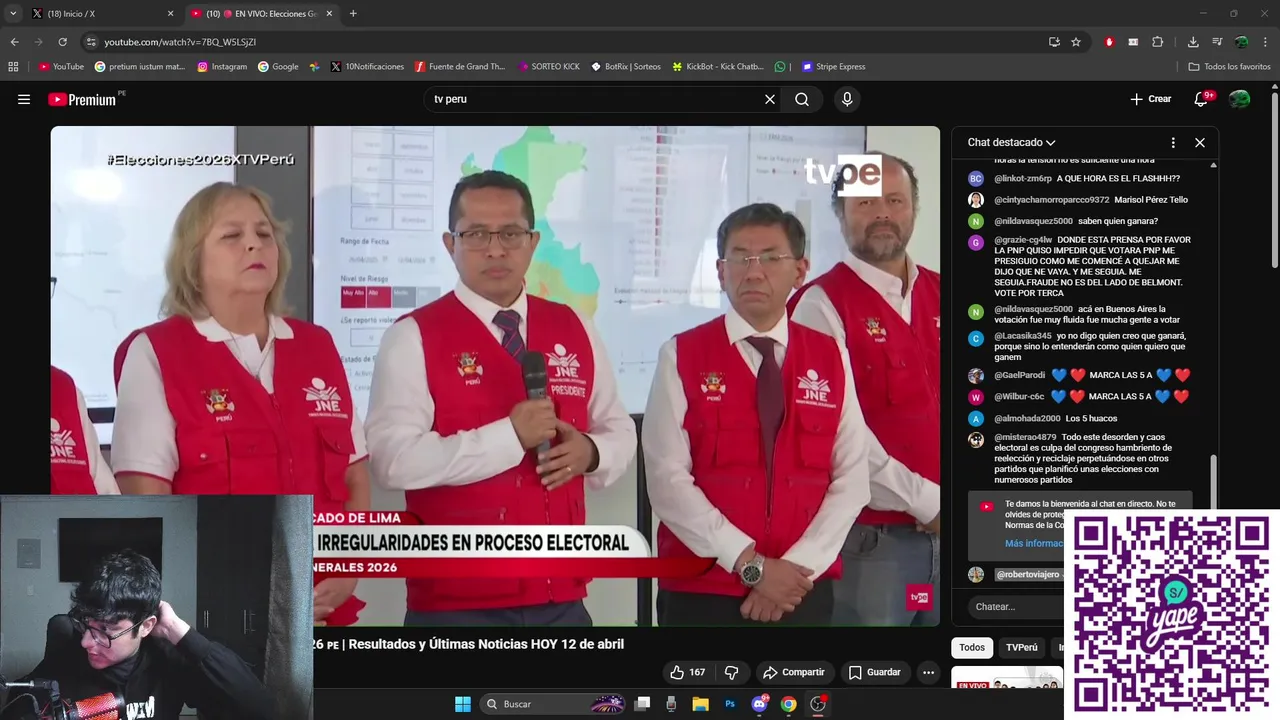The width and height of the screenshot is (1280, 720).
Task: Click the 'Crear' button
Action: coord(1150,99)
